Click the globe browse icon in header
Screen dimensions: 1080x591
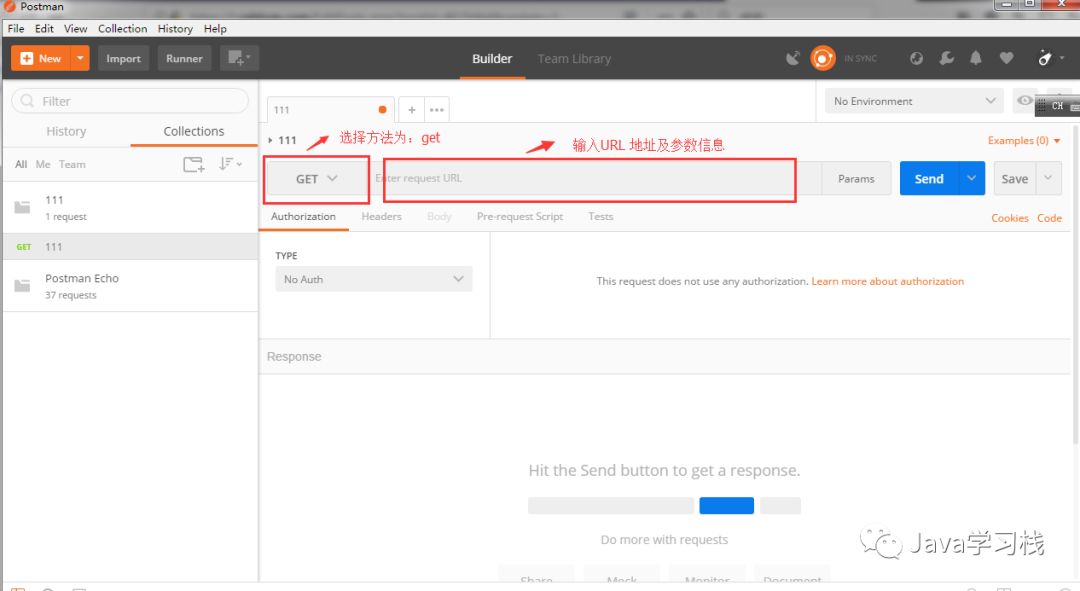(916, 59)
